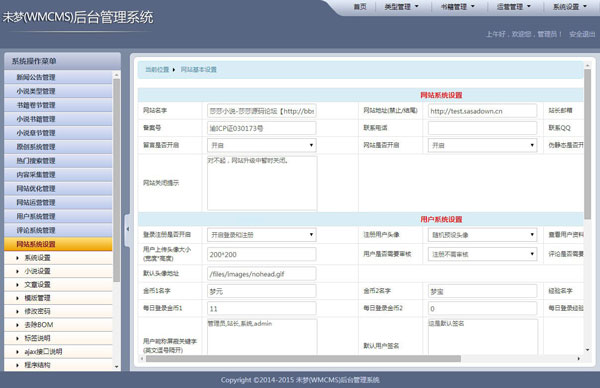
Task: Click the empty 联系电话 input field
Action: point(482,128)
